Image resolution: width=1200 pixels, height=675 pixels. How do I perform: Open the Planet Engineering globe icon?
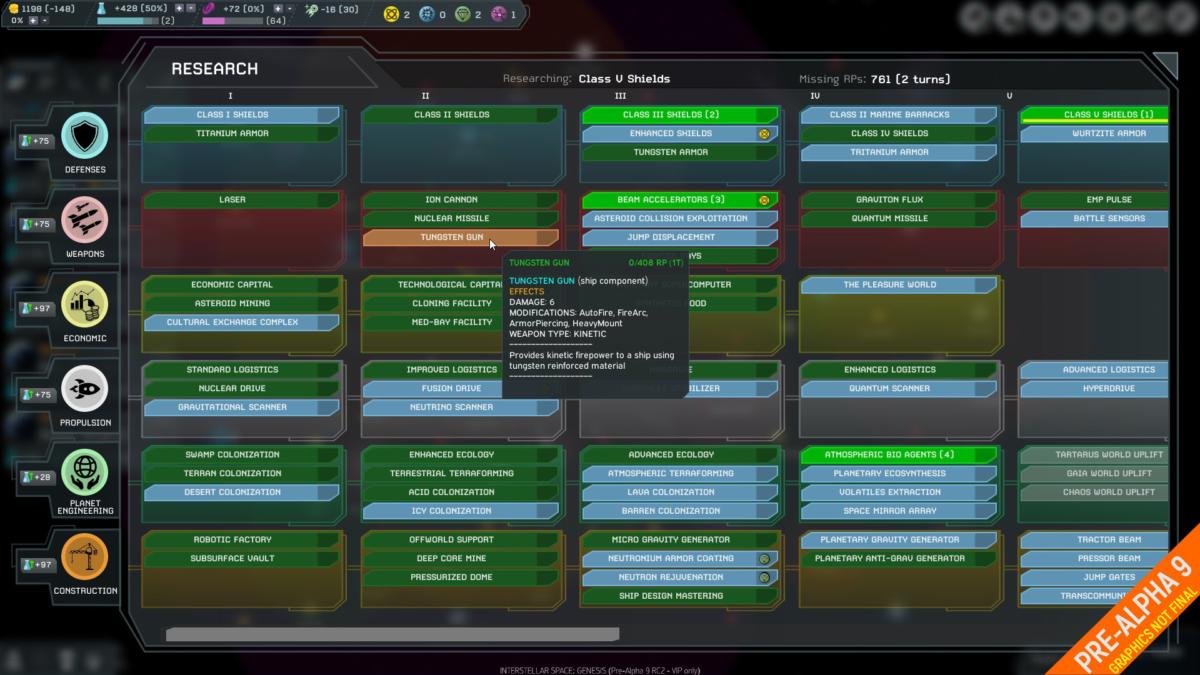click(85, 474)
